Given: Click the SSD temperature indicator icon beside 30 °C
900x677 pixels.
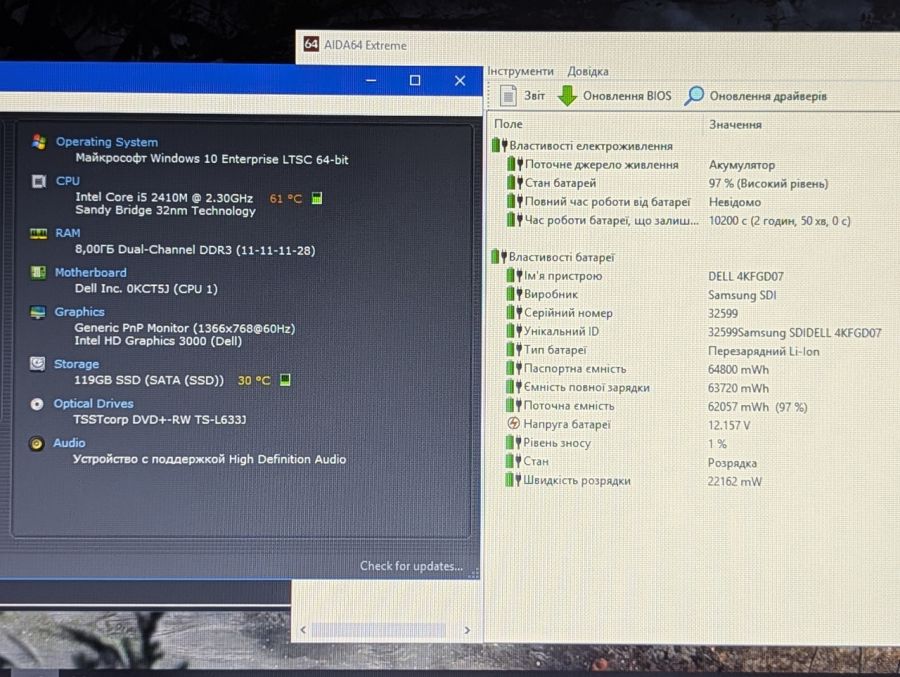Looking at the screenshot, I should coord(285,380).
